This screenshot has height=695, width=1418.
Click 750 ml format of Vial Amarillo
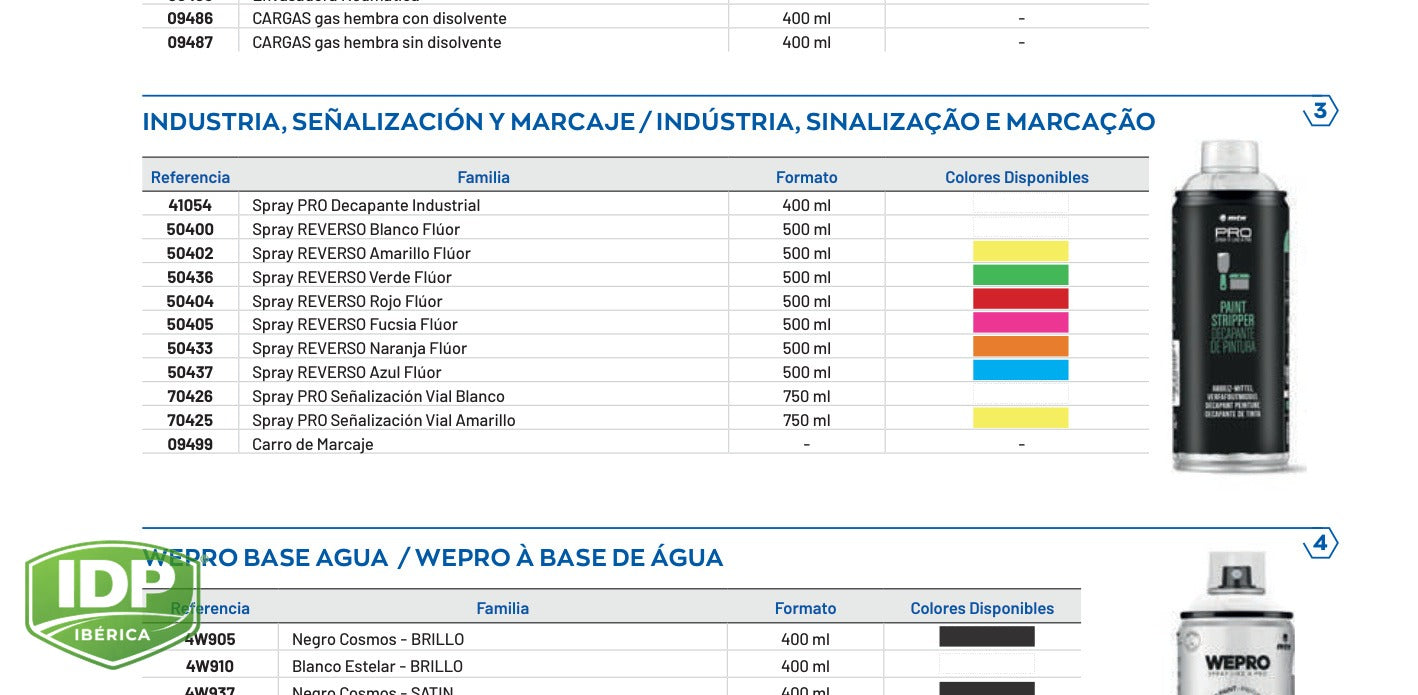[806, 420]
